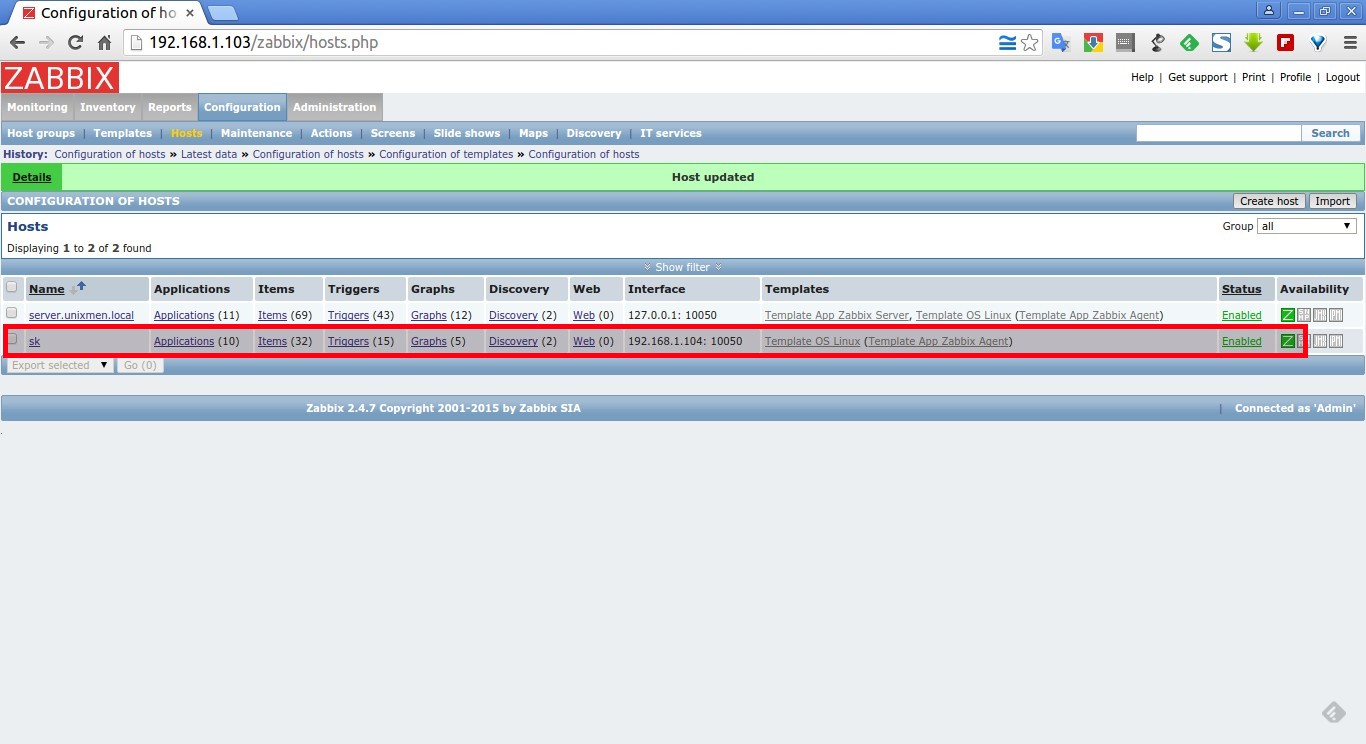Click the Chrome user profile icon

pyautogui.click(x=1269, y=10)
